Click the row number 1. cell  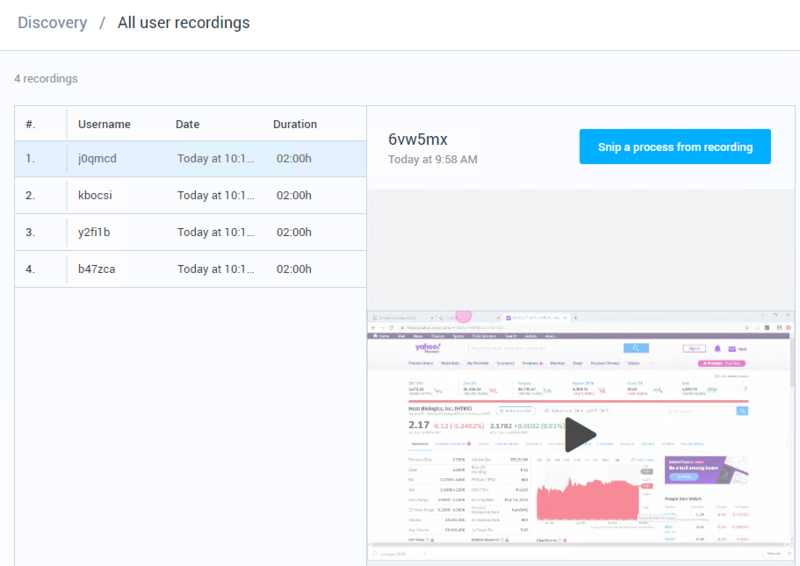click(x=30, y=159)
